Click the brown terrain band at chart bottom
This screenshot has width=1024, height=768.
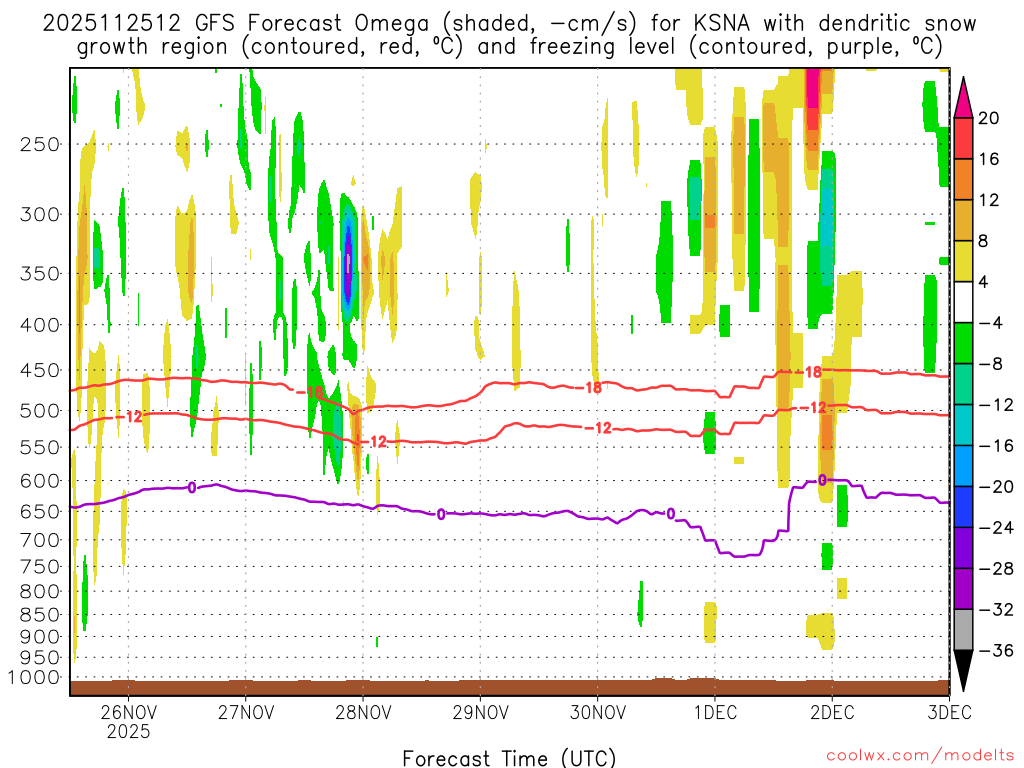point(509,687)
